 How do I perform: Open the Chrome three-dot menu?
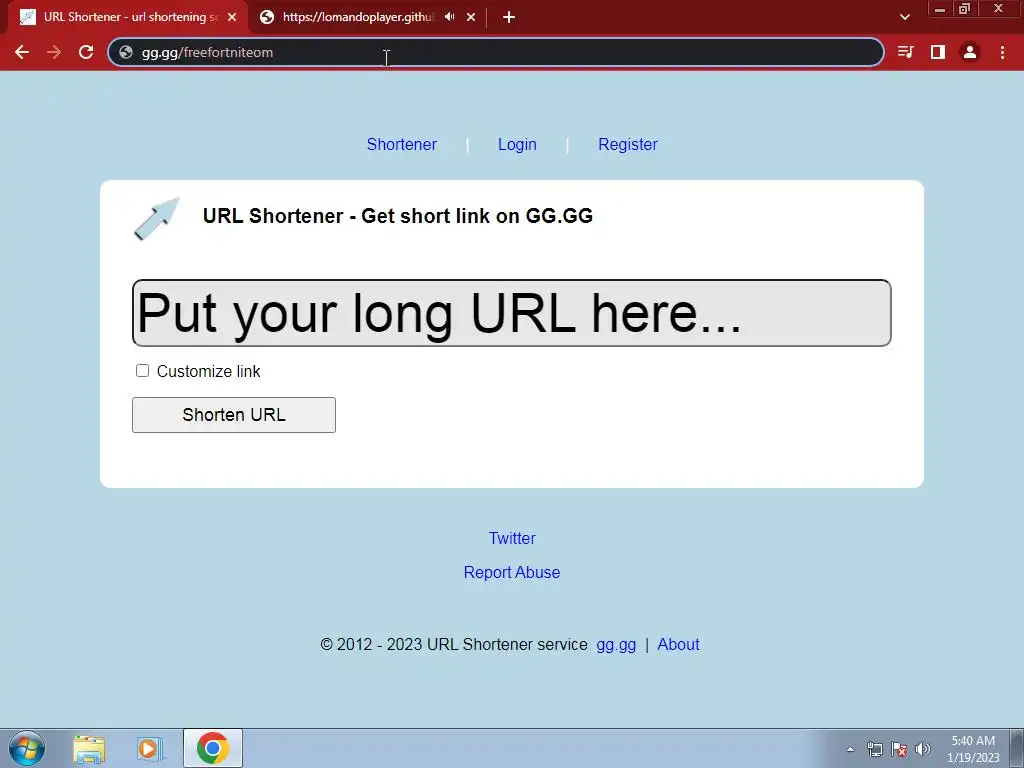click(x=1002, y=52)
